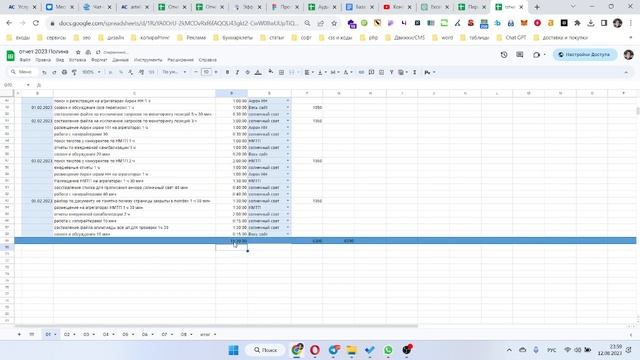Click the toolbar search Меню field
The image size is (640, 360).
(x=23, y=72)
